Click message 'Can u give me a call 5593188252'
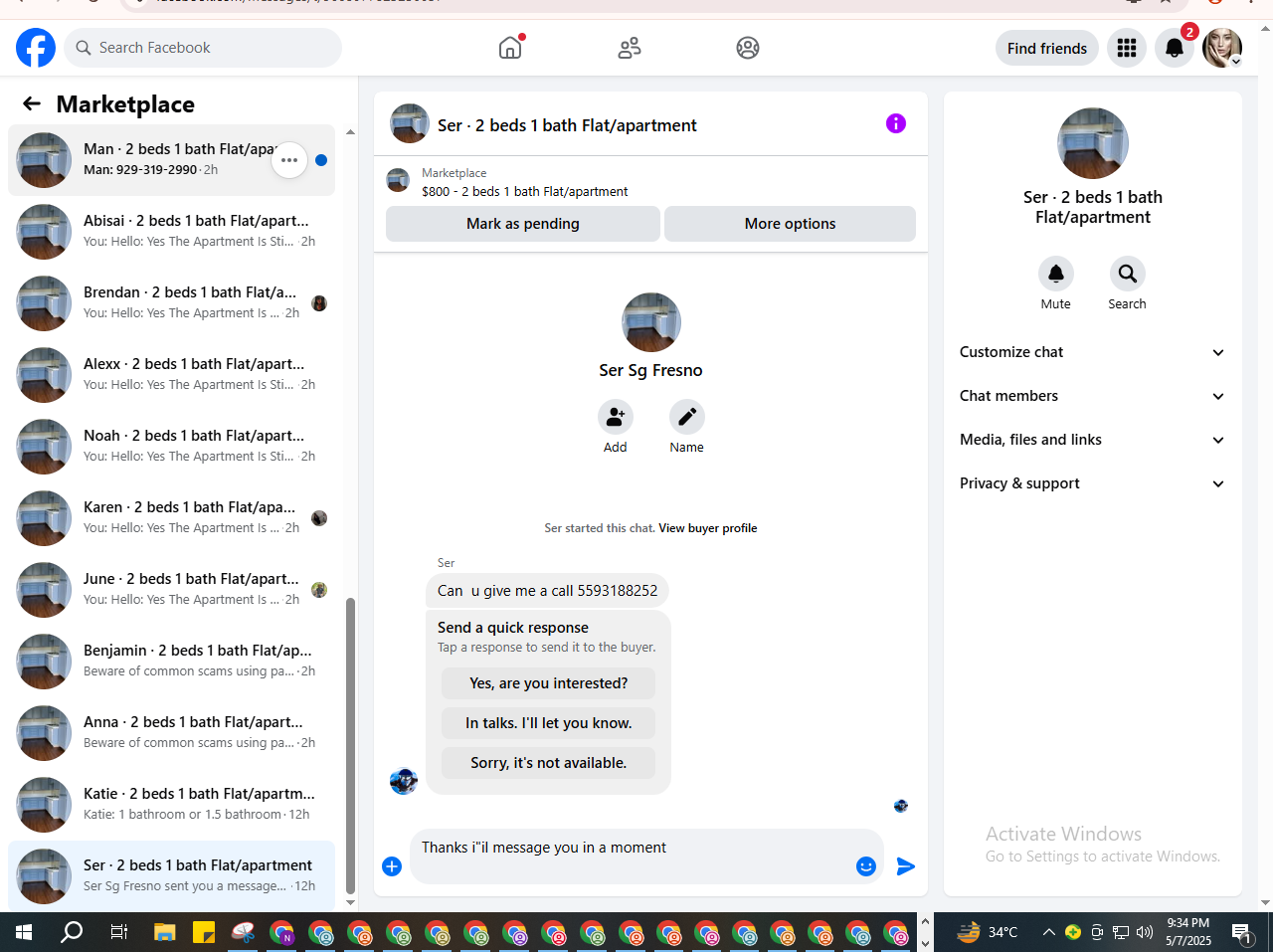 [x=547, y=591]
